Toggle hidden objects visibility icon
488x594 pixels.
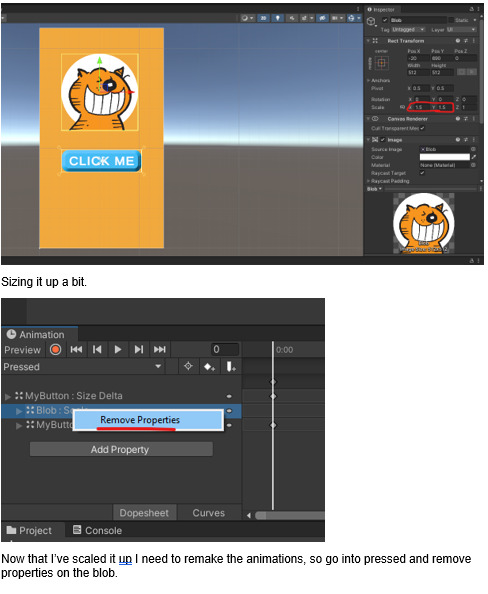pyautogui.click(x=322, y=18)
